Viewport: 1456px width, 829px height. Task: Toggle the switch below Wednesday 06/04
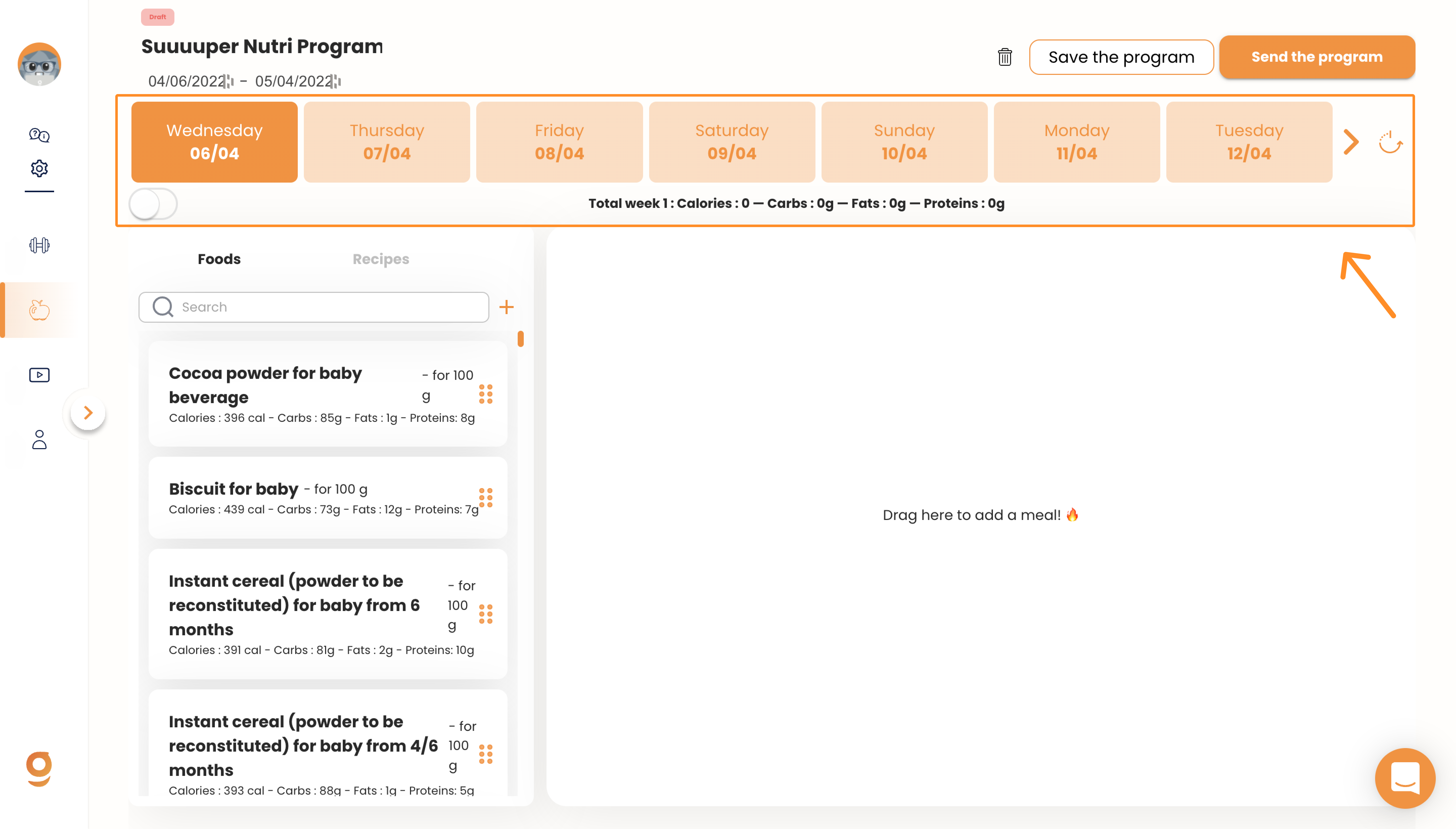[153, 204]
